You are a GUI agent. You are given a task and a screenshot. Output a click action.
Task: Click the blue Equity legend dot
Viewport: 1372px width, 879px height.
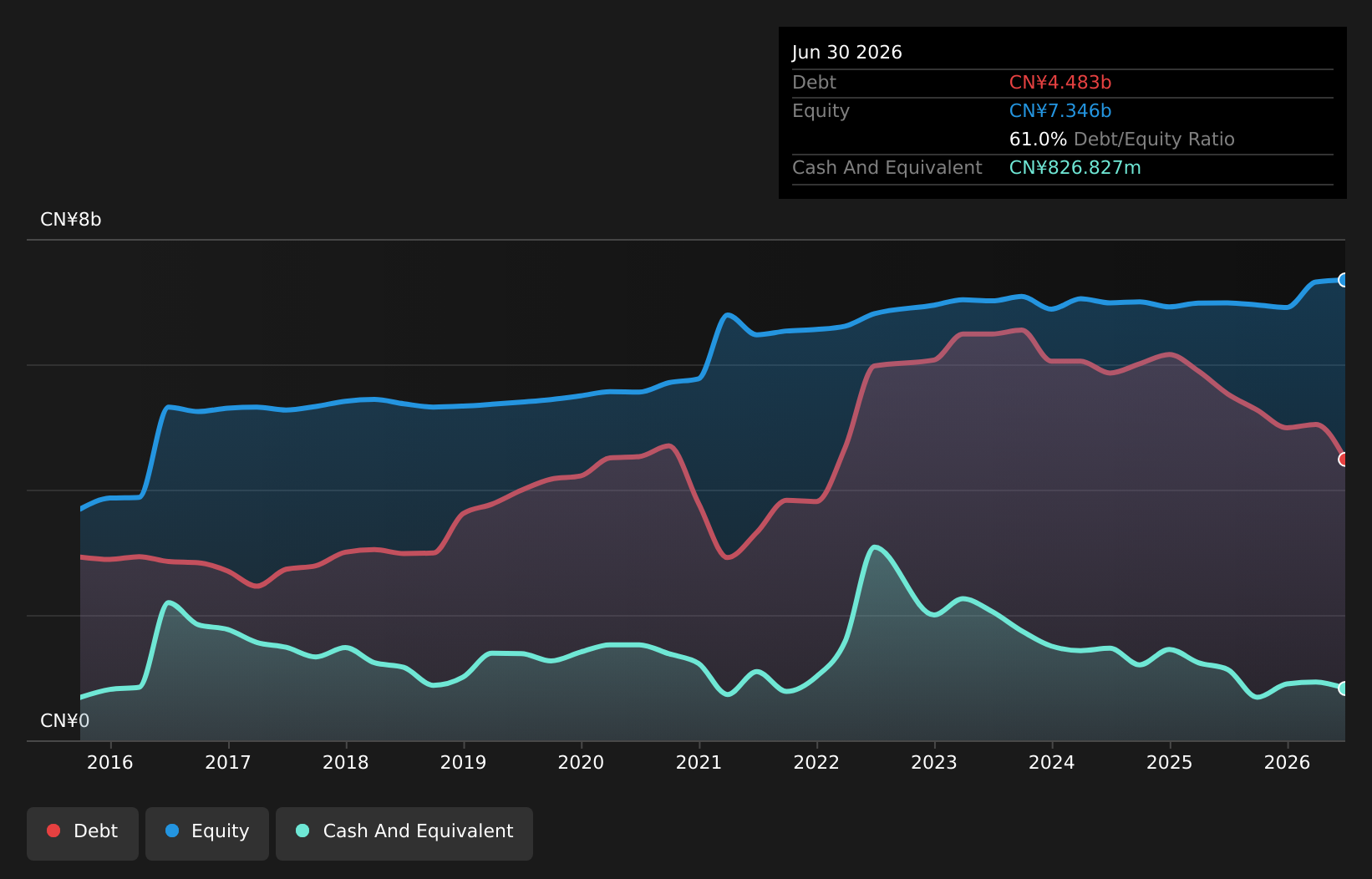[x=172, y=831]
